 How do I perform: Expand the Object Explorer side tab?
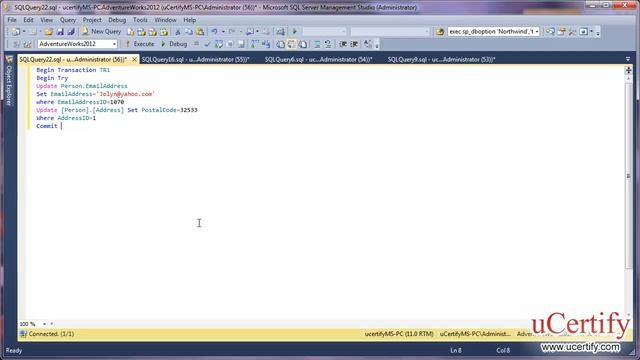point(9,82)
